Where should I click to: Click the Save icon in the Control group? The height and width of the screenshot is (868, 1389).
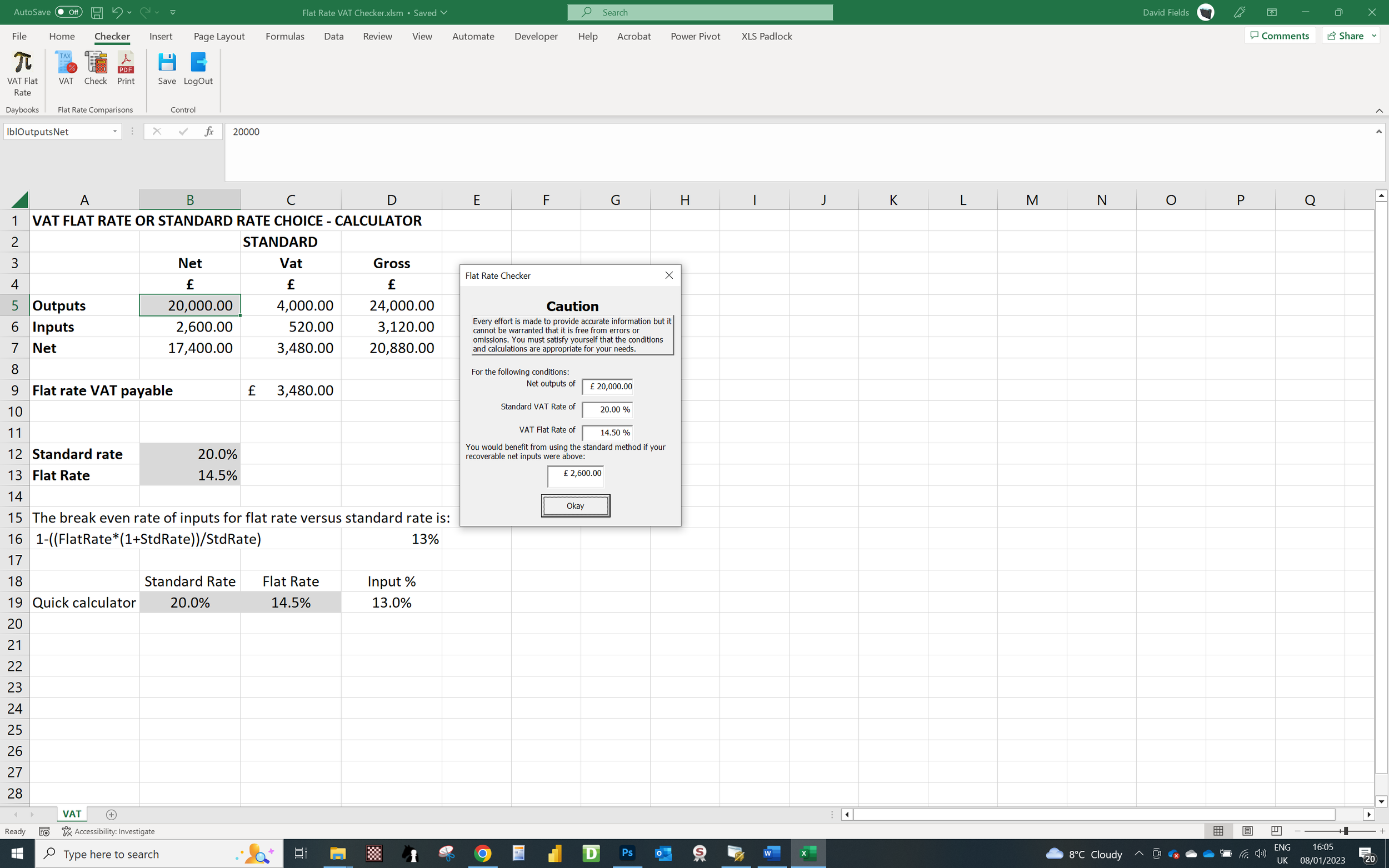pos(167,69)
